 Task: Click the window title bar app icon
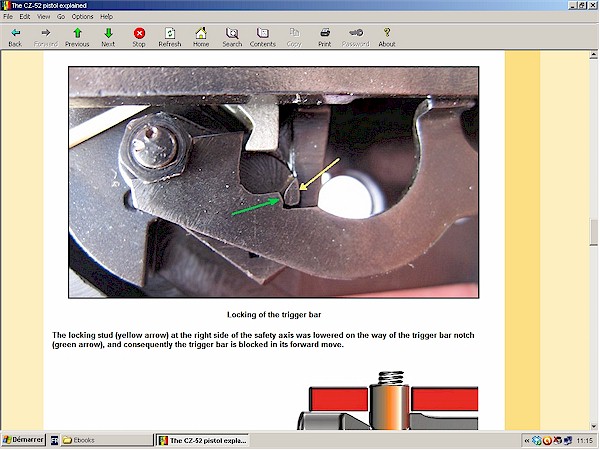pos(5,5)
